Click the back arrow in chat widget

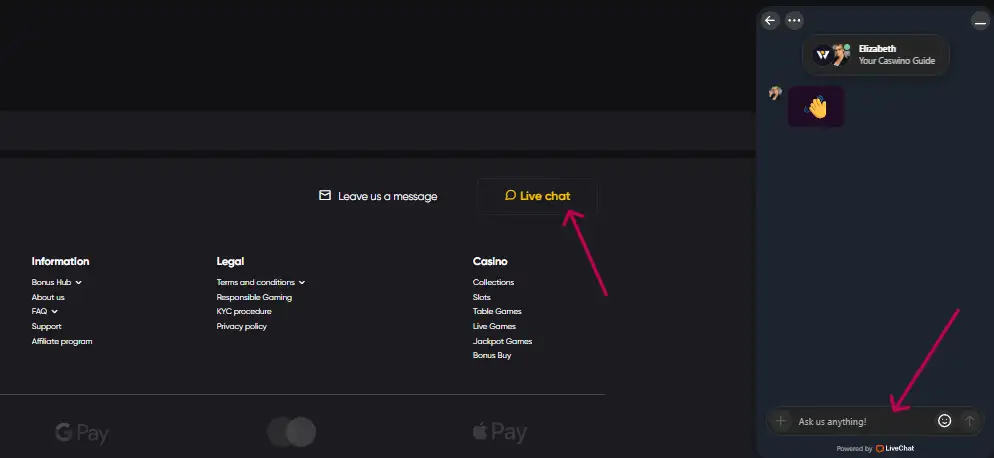(770, 20)
